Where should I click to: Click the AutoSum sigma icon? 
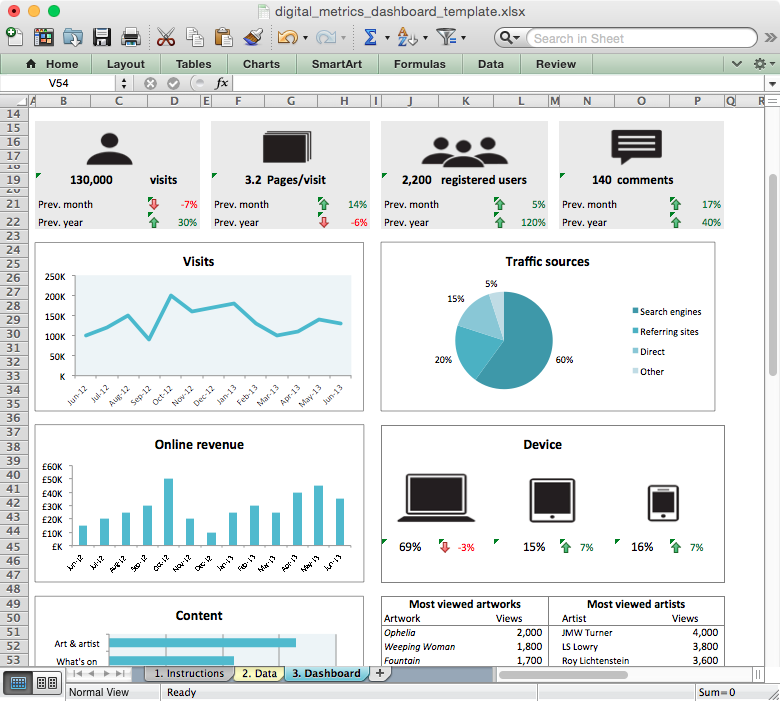(370, 37)
